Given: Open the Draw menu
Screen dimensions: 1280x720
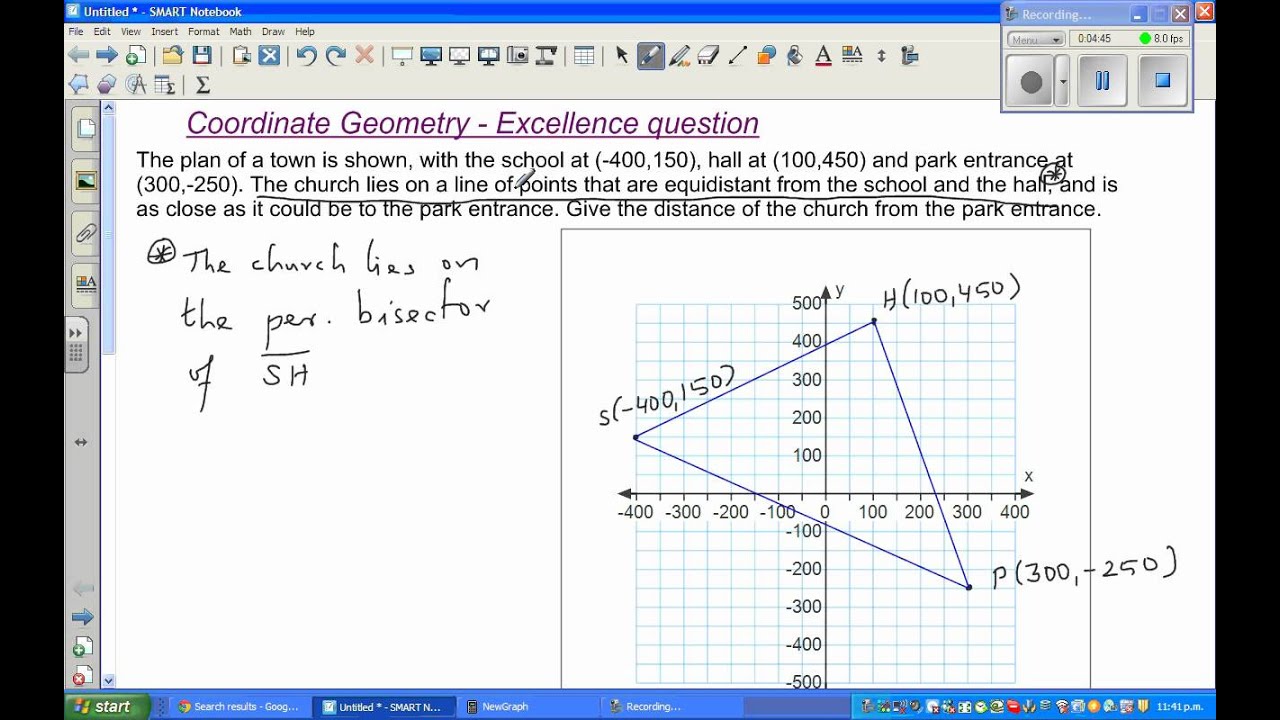Looking at the screenshot, I should (x=273, y=31).
